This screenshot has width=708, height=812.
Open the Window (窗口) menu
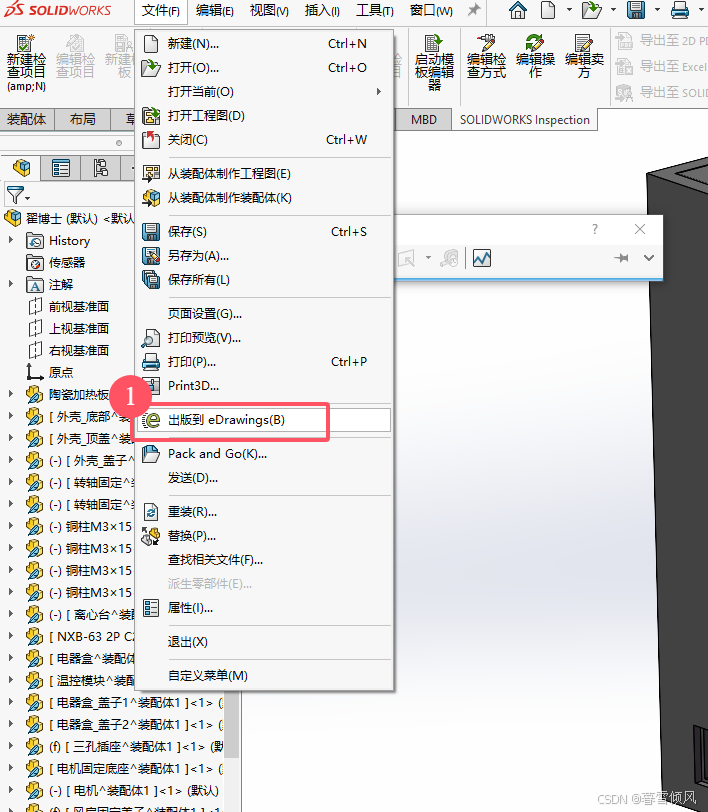[431, 10]
